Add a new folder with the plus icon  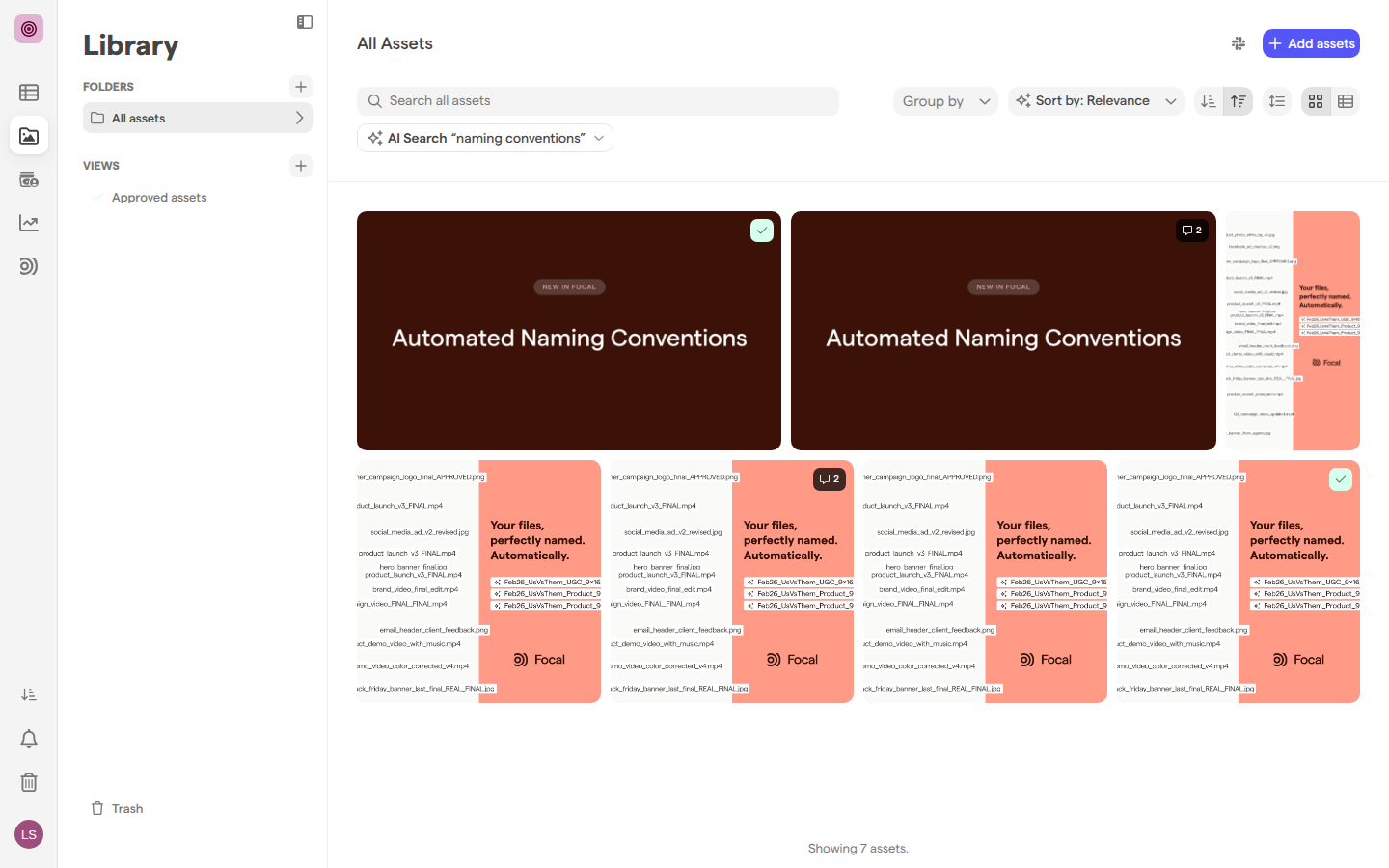(x=301, y=87)
